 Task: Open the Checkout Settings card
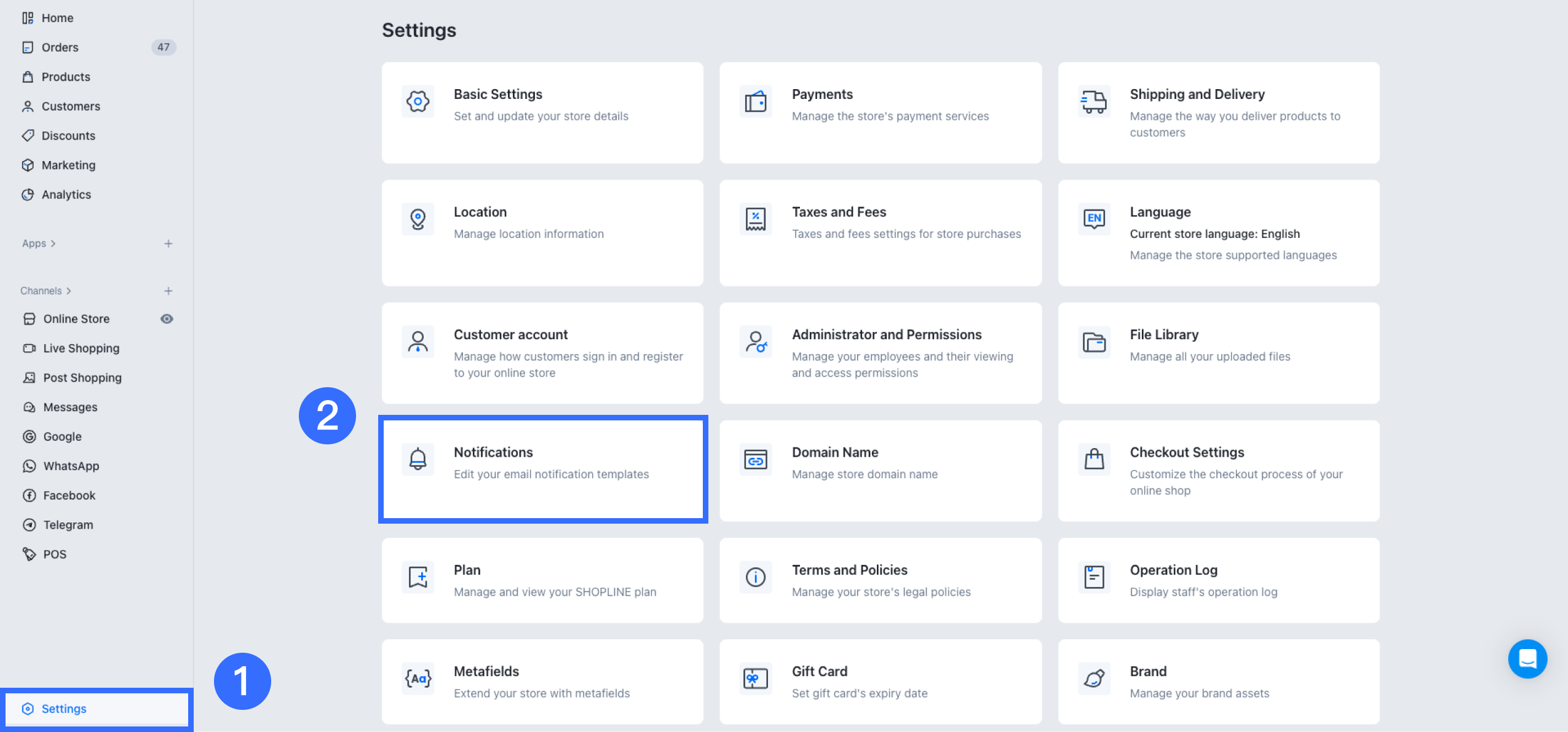pyautogui.click(x=1219, y=471)
